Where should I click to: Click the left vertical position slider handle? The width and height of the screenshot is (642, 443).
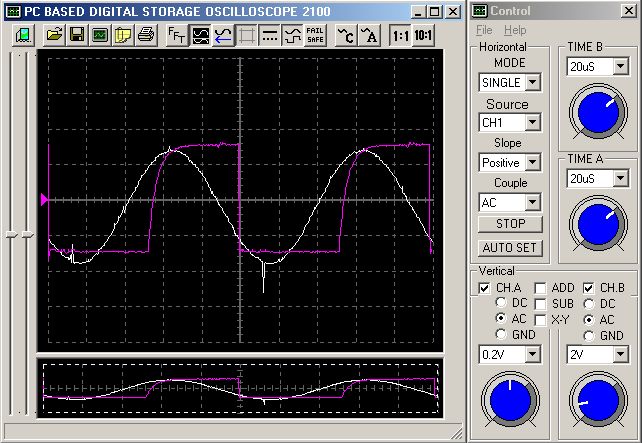click(11, 235)
